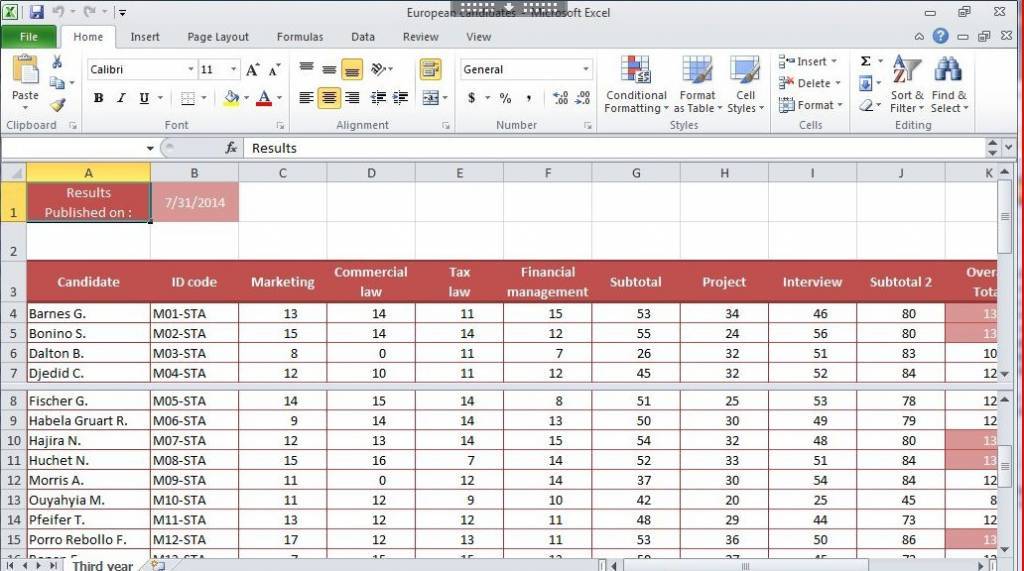Open the green File menu button
This screenshot has height=571, width=1024.
29,37
